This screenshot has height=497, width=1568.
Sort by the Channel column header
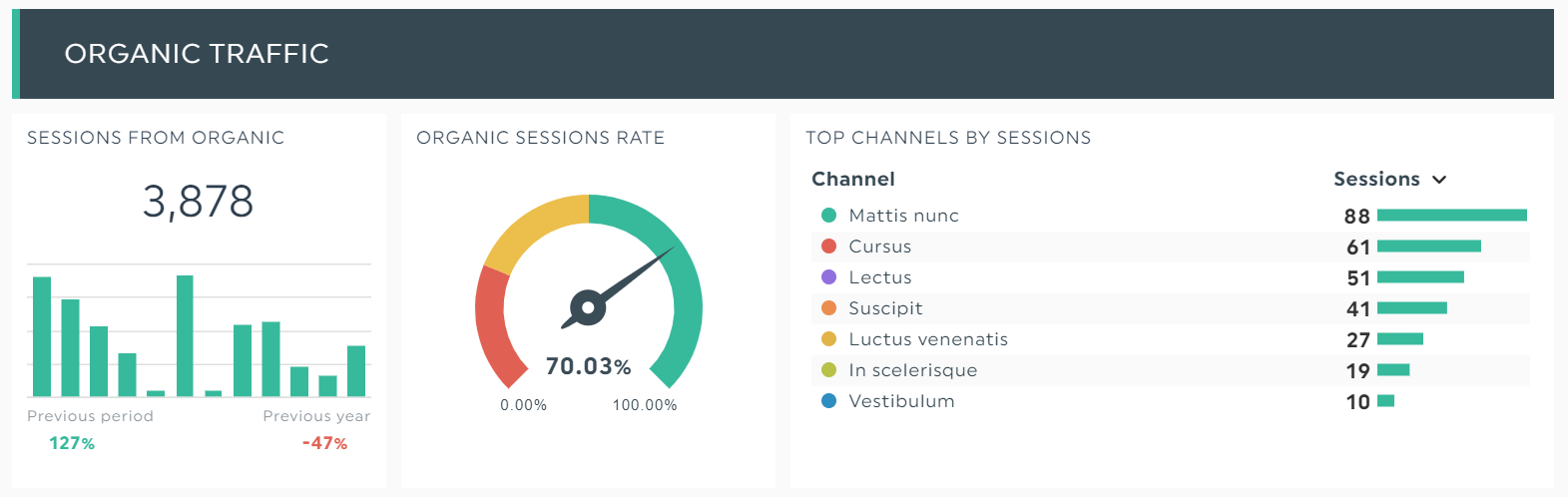click(x=852, y=180)
